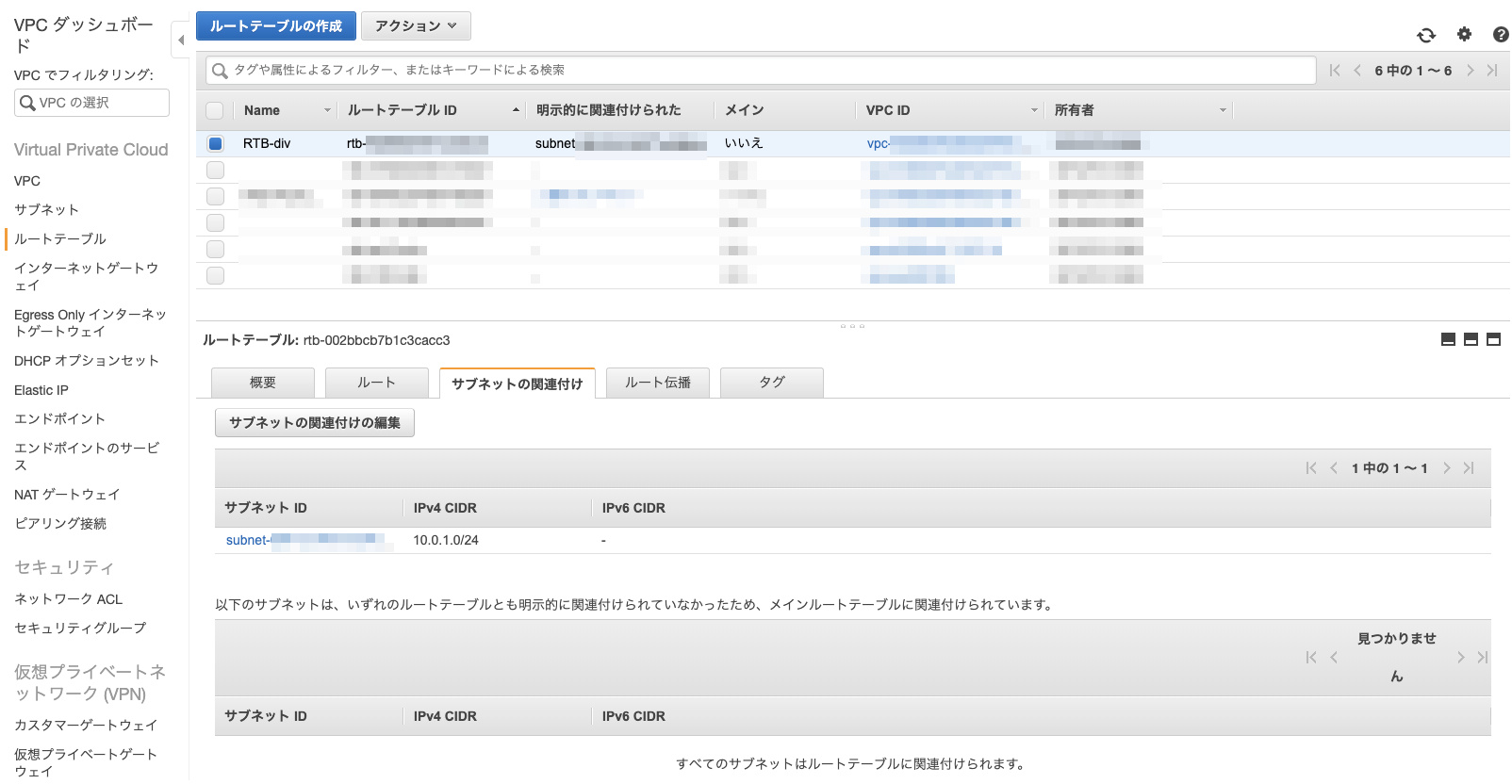Select the サブネットの関連付け tab
The image size is (1512, 784).
(x=518, y=384)
